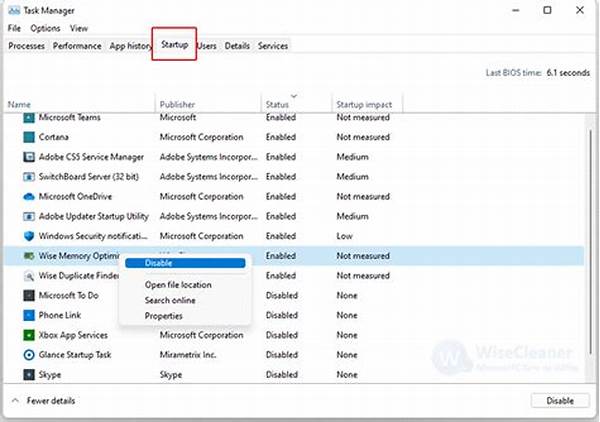
Task: Select the Adobe CS5 Service Manager name
Action: click(x=91, y=157)
